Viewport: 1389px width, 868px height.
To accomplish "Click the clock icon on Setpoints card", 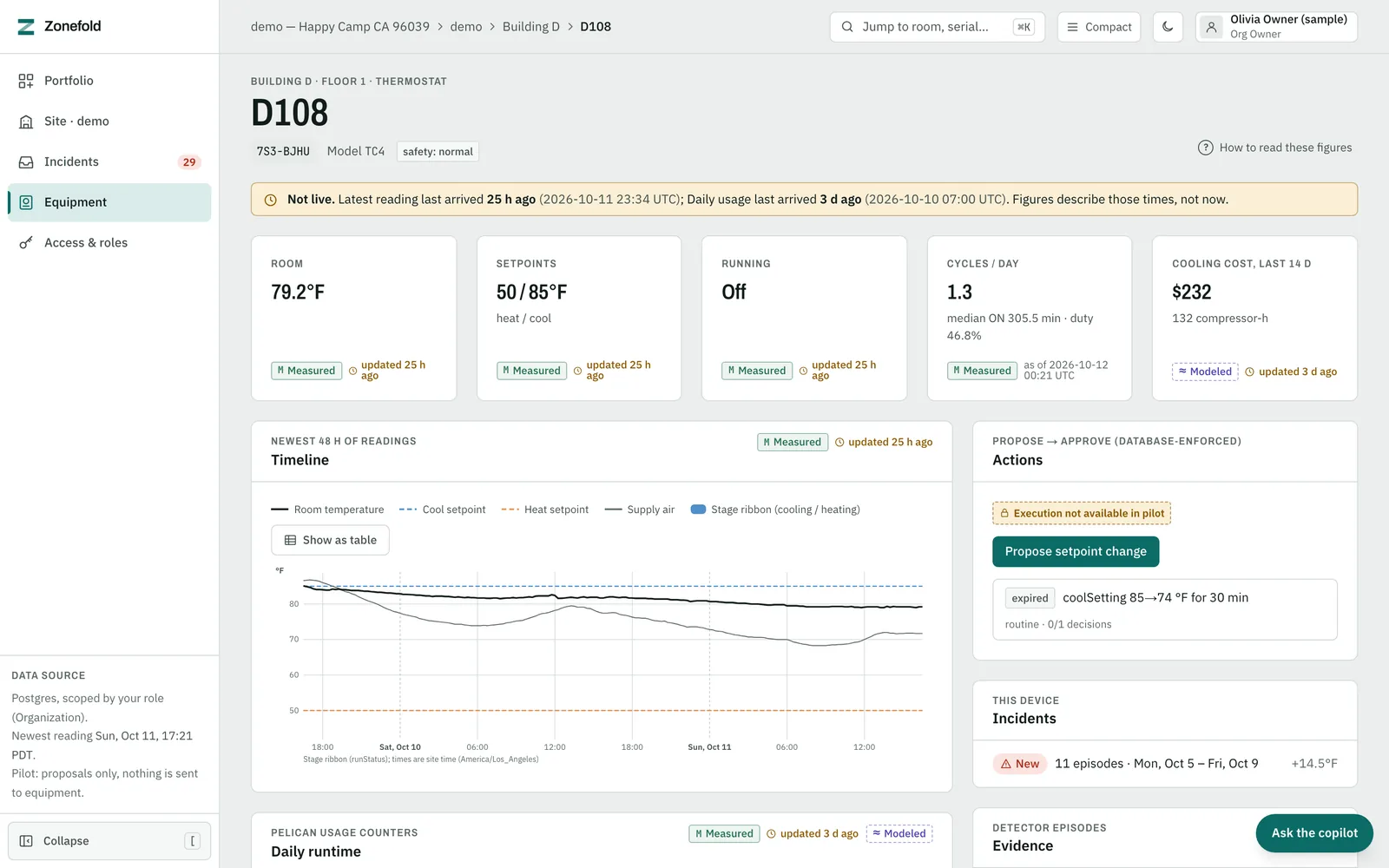I will (578, 372).
